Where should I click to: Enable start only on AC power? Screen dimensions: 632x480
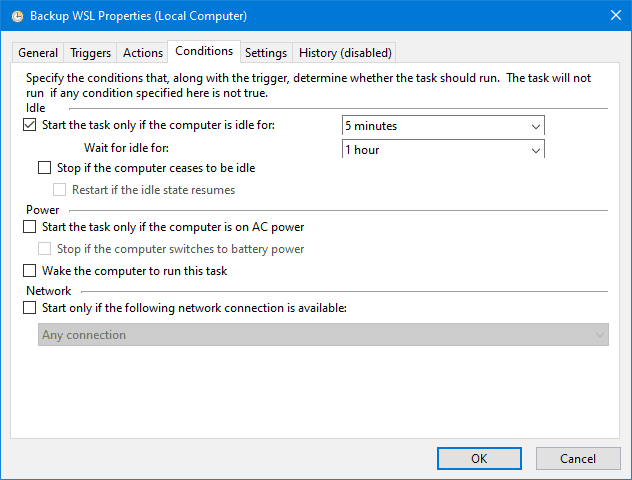pyautogui.click(x=29, y=227)
